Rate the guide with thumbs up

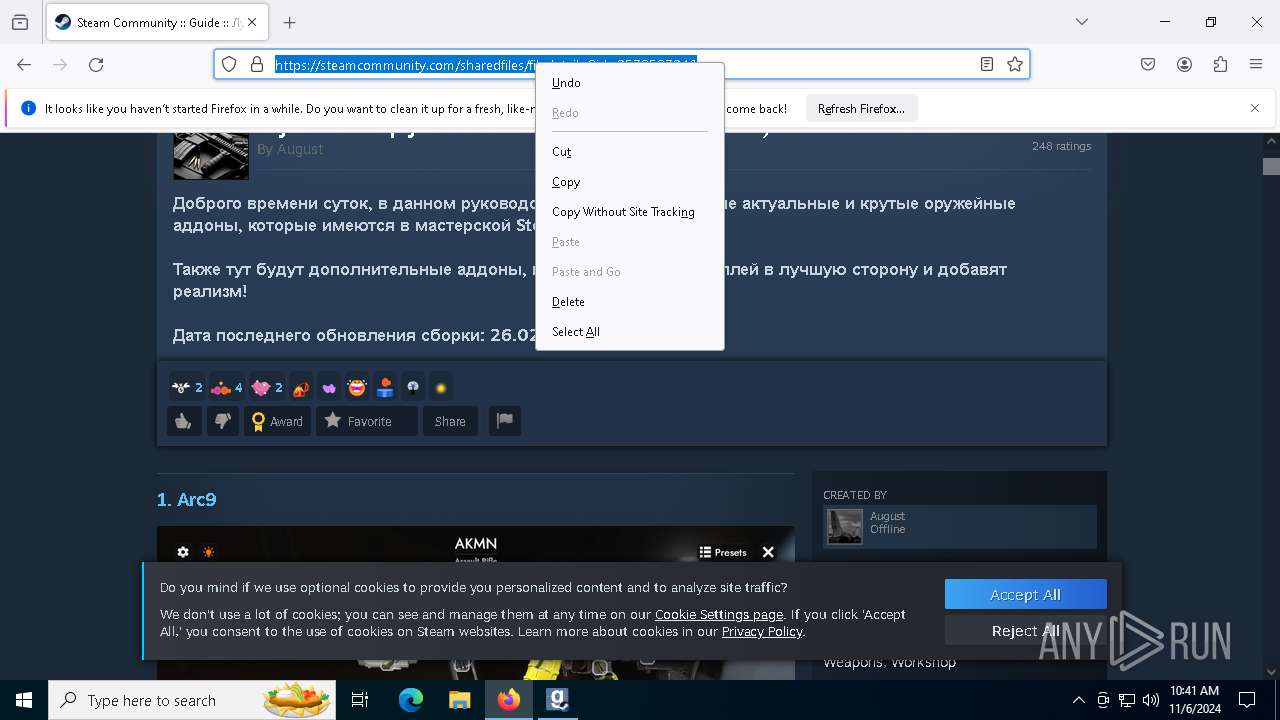coord(184,421)
